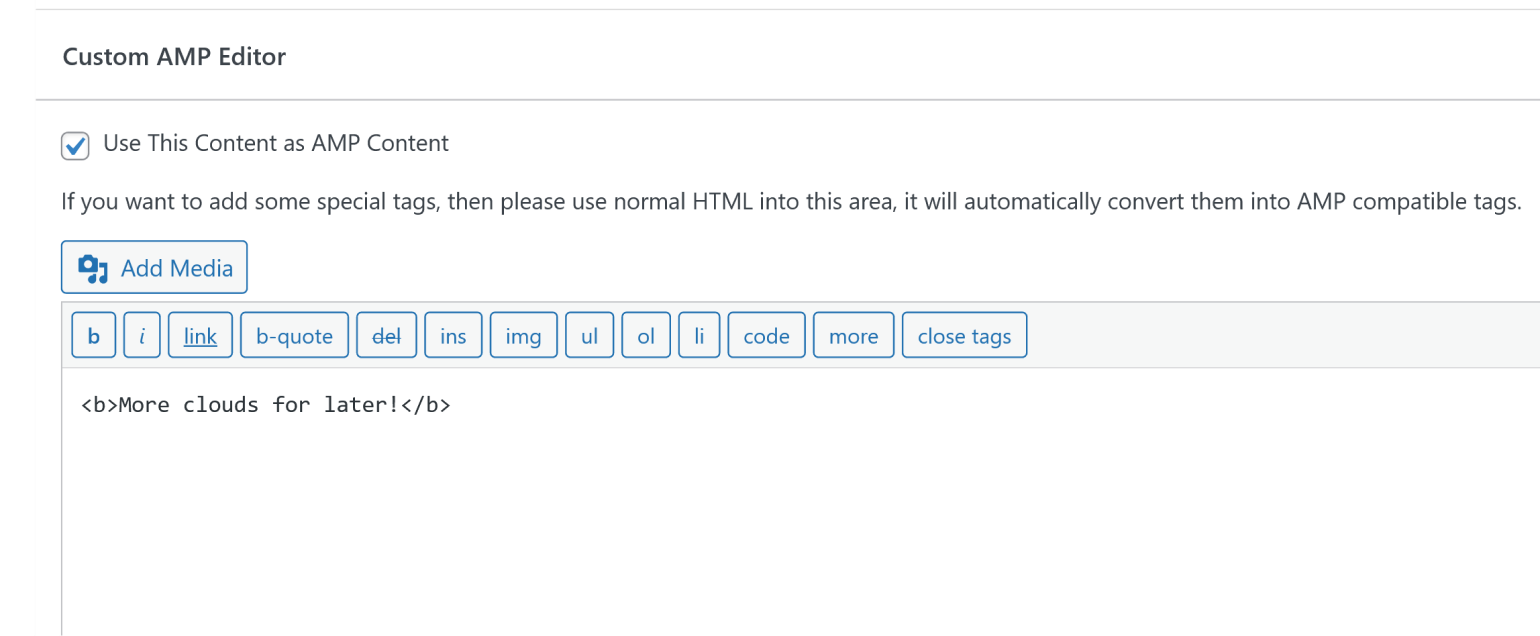Add an ordered list with ol
The width and height of the screenshot is (1540, 636).
[x=646, y=336]
